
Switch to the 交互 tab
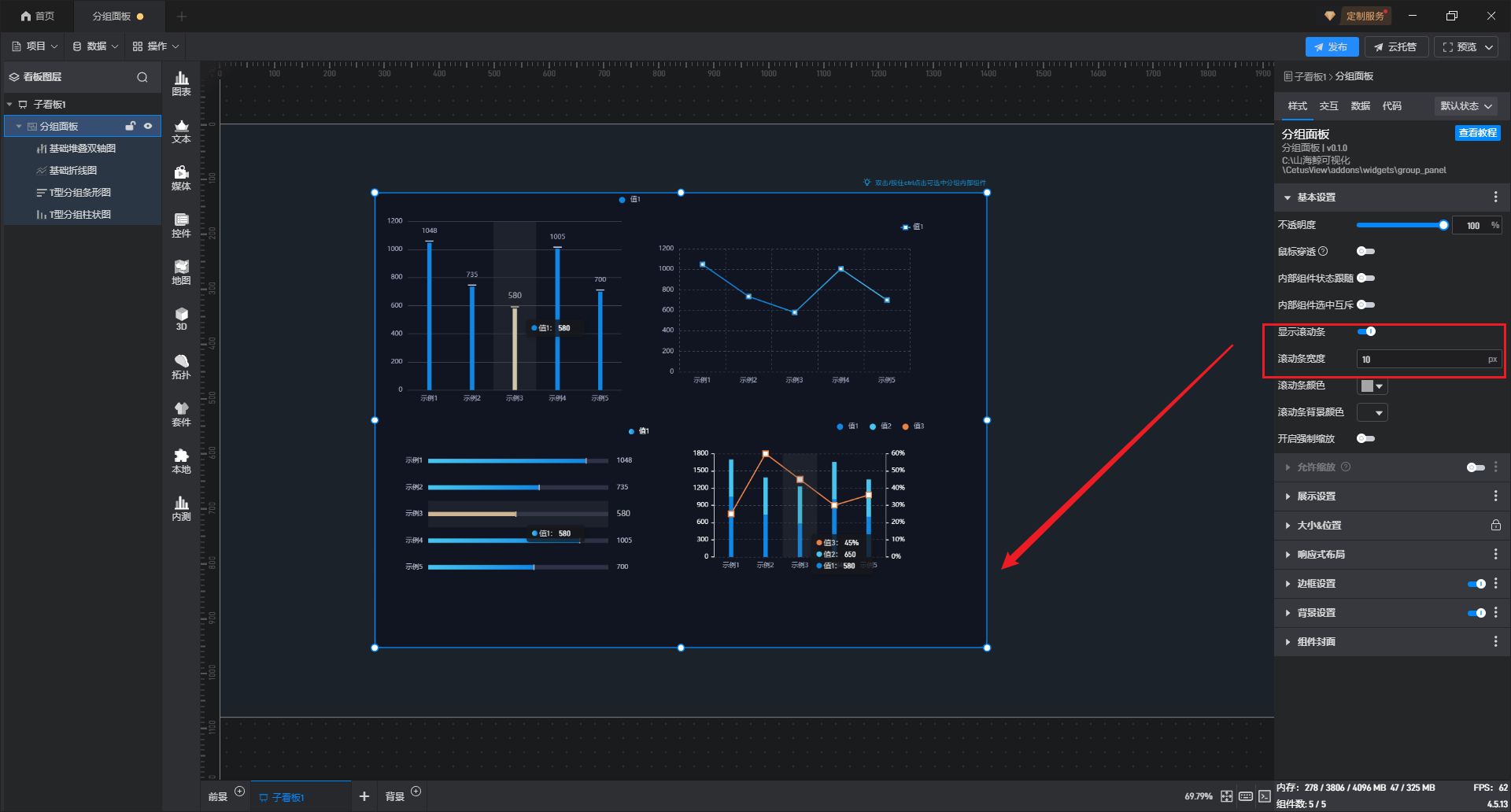[1328, 106]
